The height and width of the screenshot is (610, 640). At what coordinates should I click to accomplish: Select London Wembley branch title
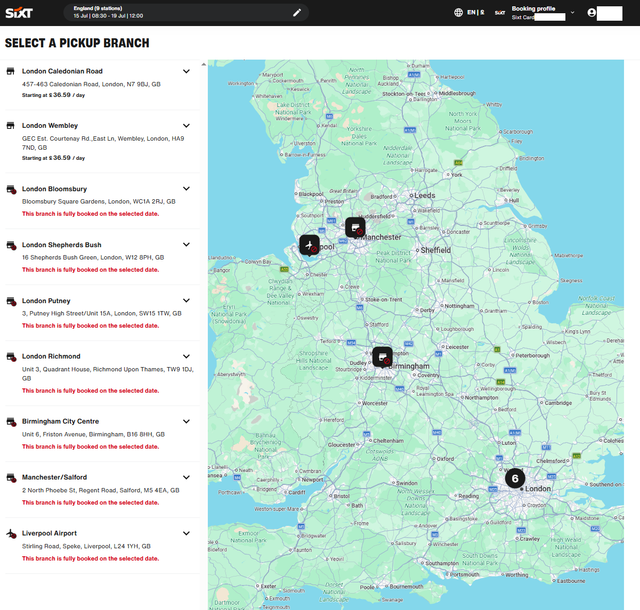(x=50, y=125)
